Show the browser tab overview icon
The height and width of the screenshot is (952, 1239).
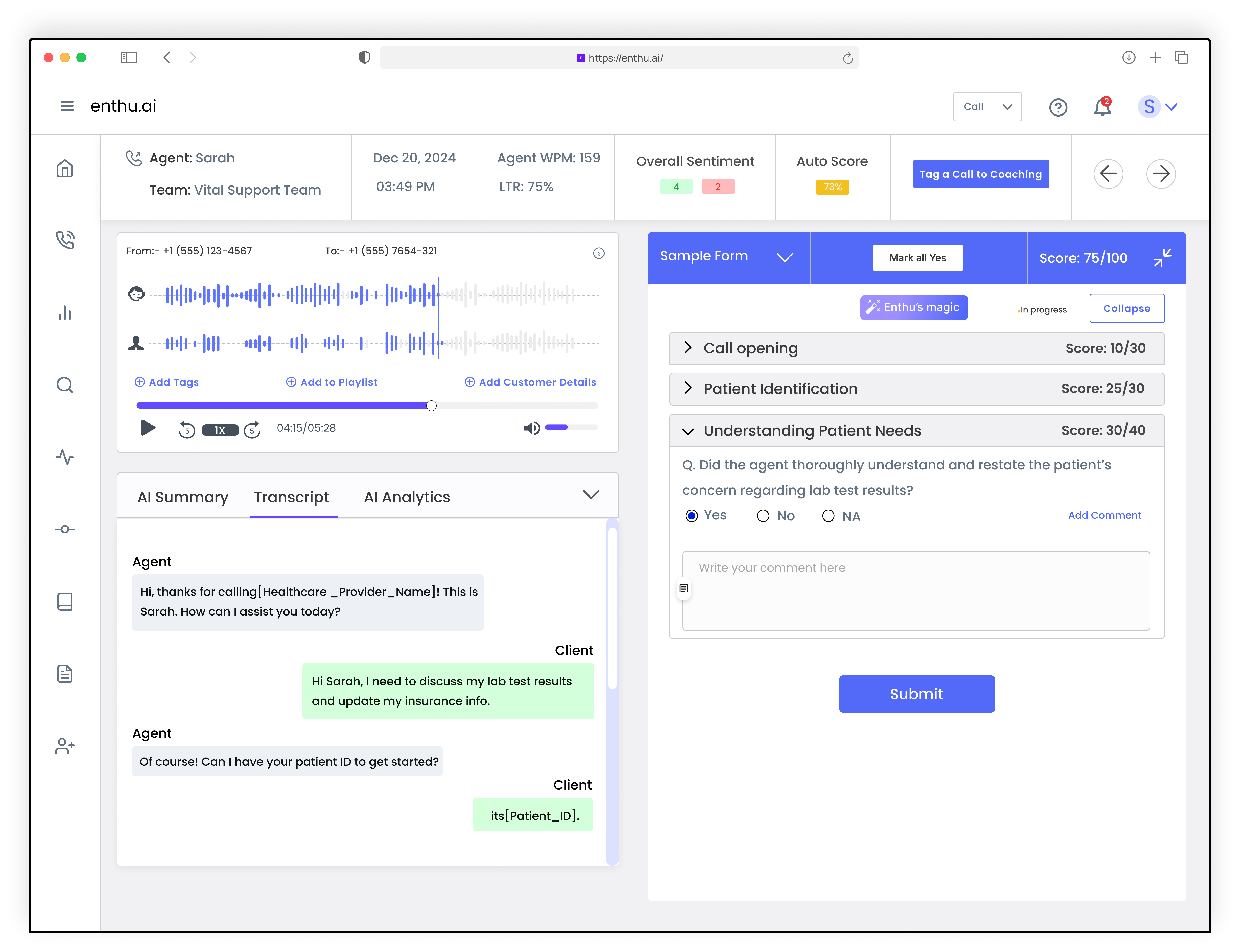click(x=1181, y=57)
